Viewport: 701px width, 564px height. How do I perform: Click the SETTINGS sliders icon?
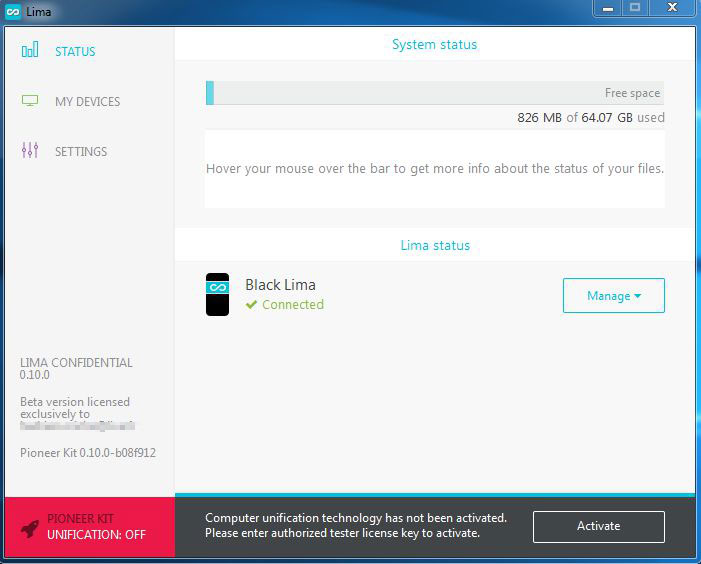[30, 151]
